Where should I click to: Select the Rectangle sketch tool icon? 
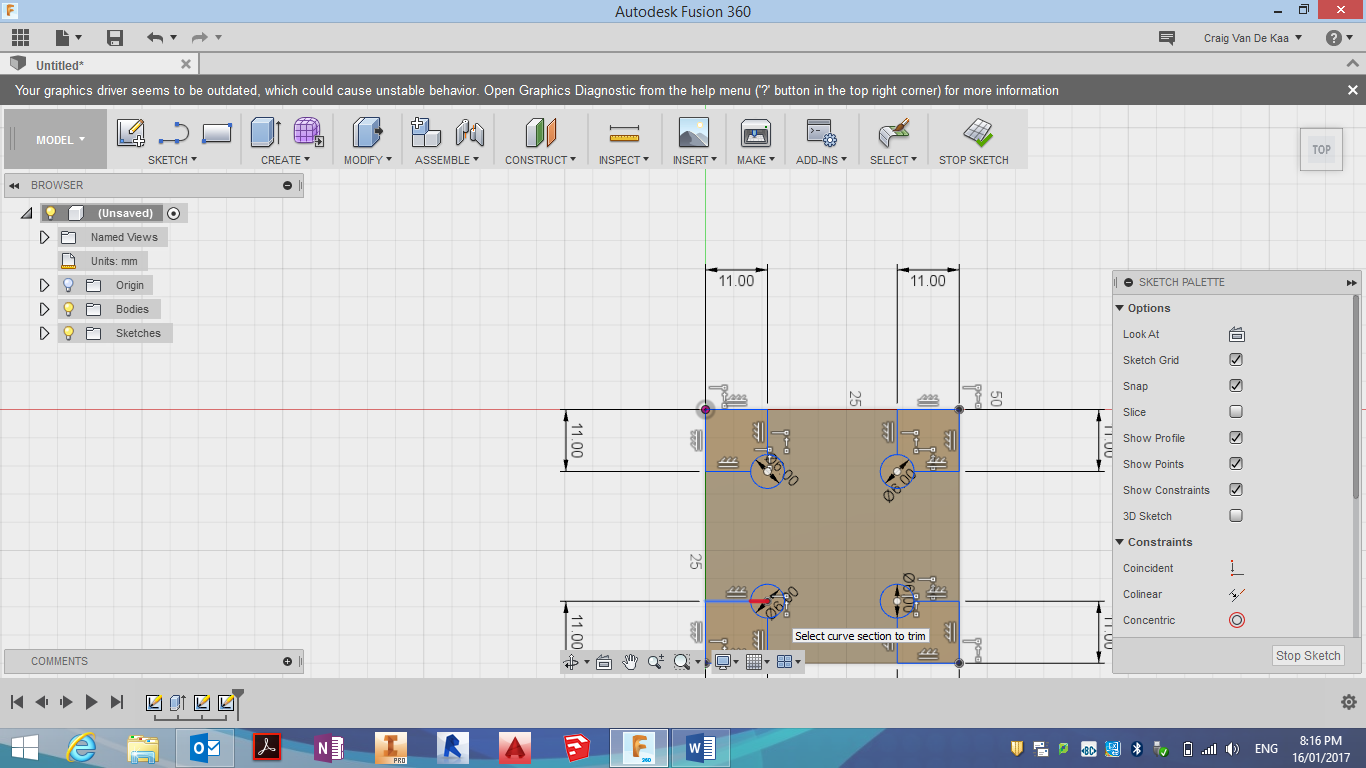click(217, 132)
